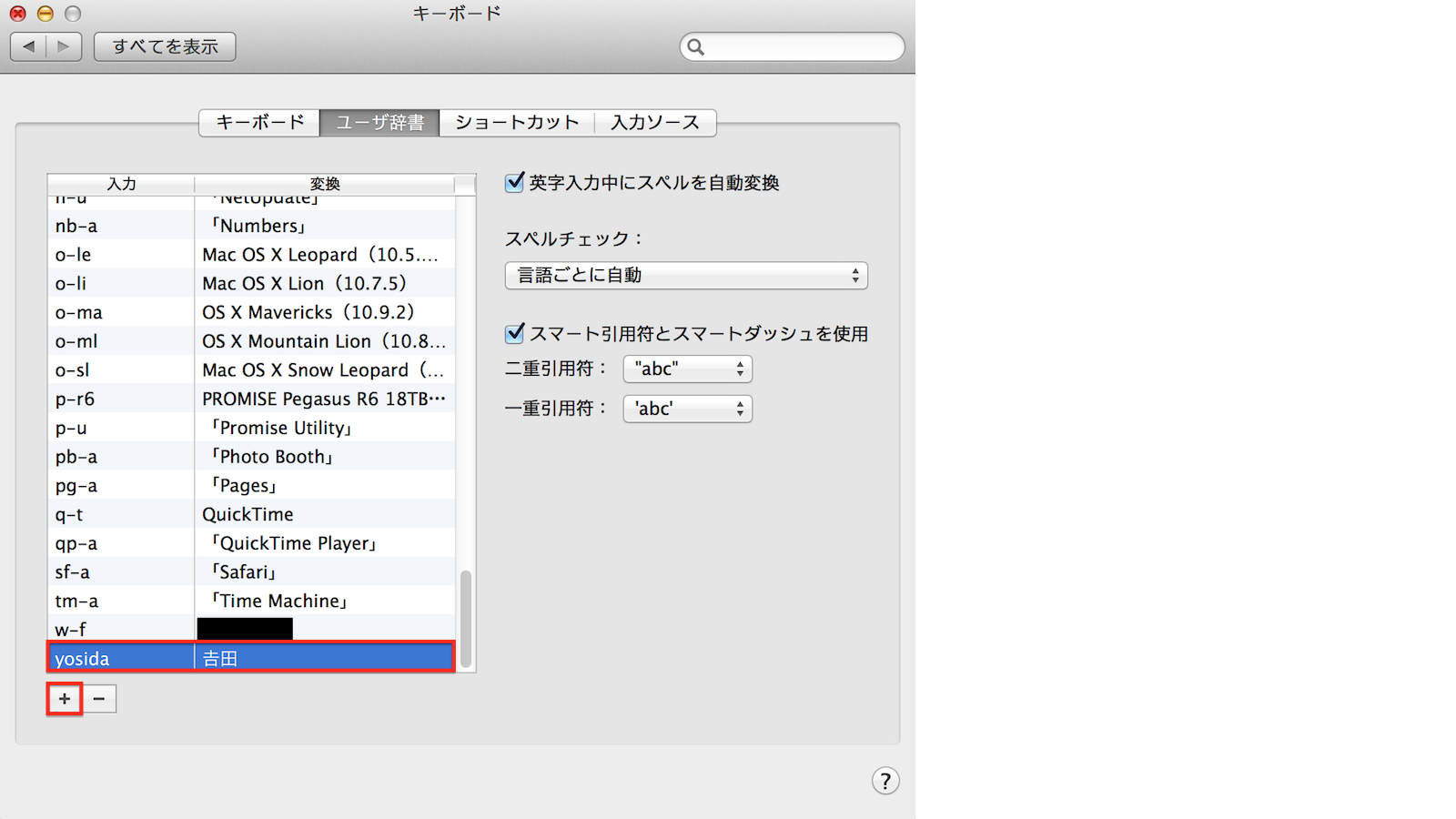Select the tm-a row
The height and width of the screenshot is (819, 1456).
pyautogui.click(x=251, y=602)
